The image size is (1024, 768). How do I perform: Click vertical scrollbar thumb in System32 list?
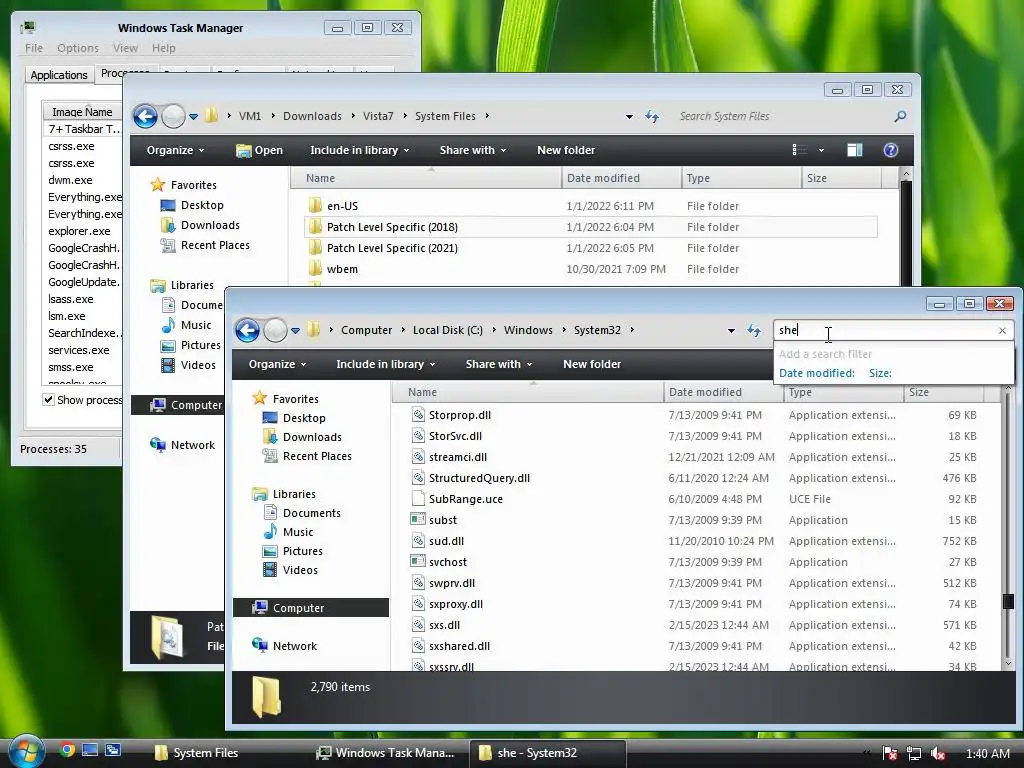coord(1008,601)
